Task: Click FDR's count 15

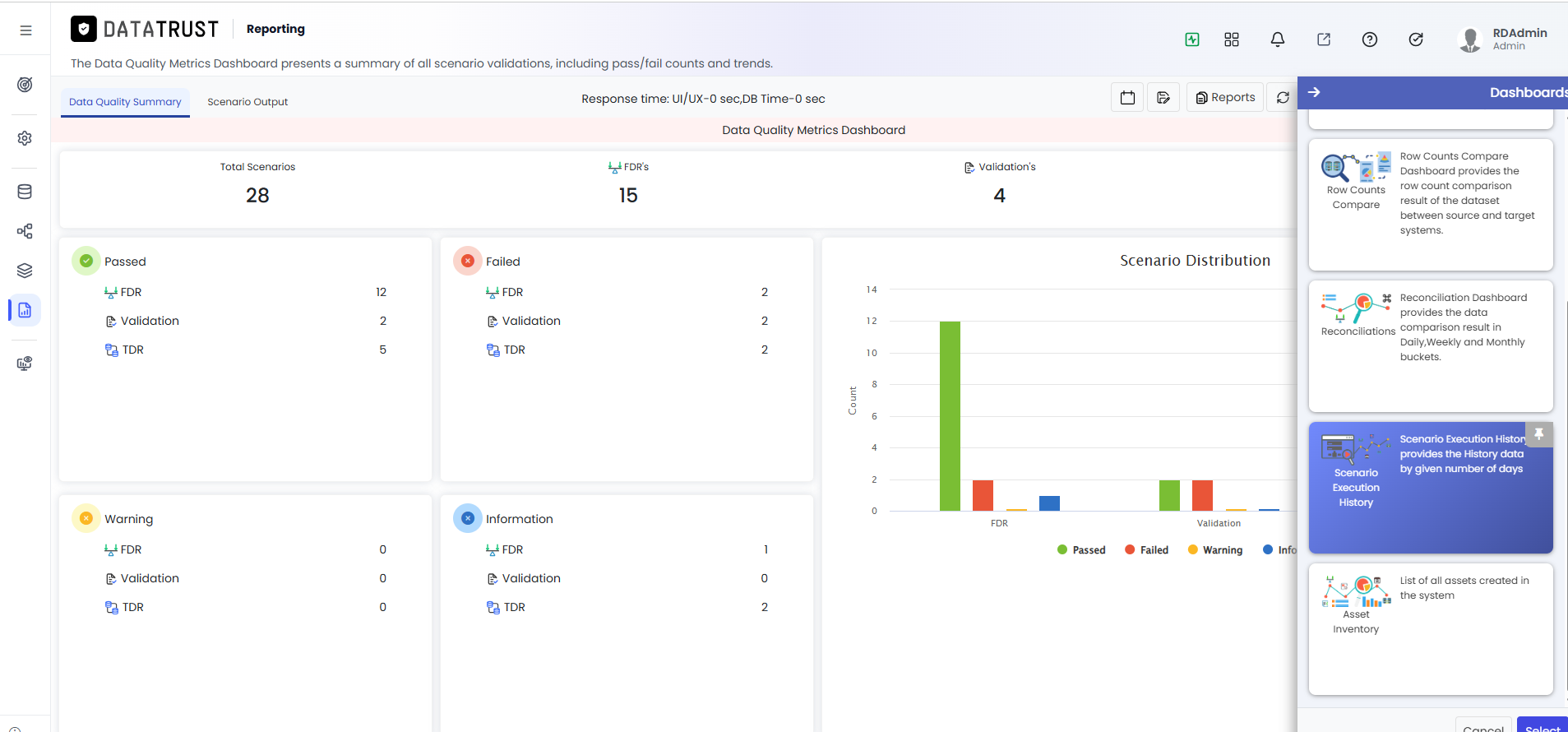Action: [x=628, y=195]
